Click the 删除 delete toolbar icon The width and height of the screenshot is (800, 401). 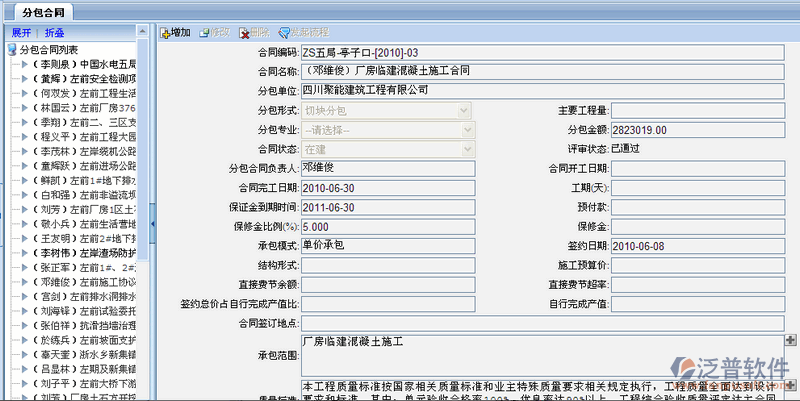click(x=244, y=33)
